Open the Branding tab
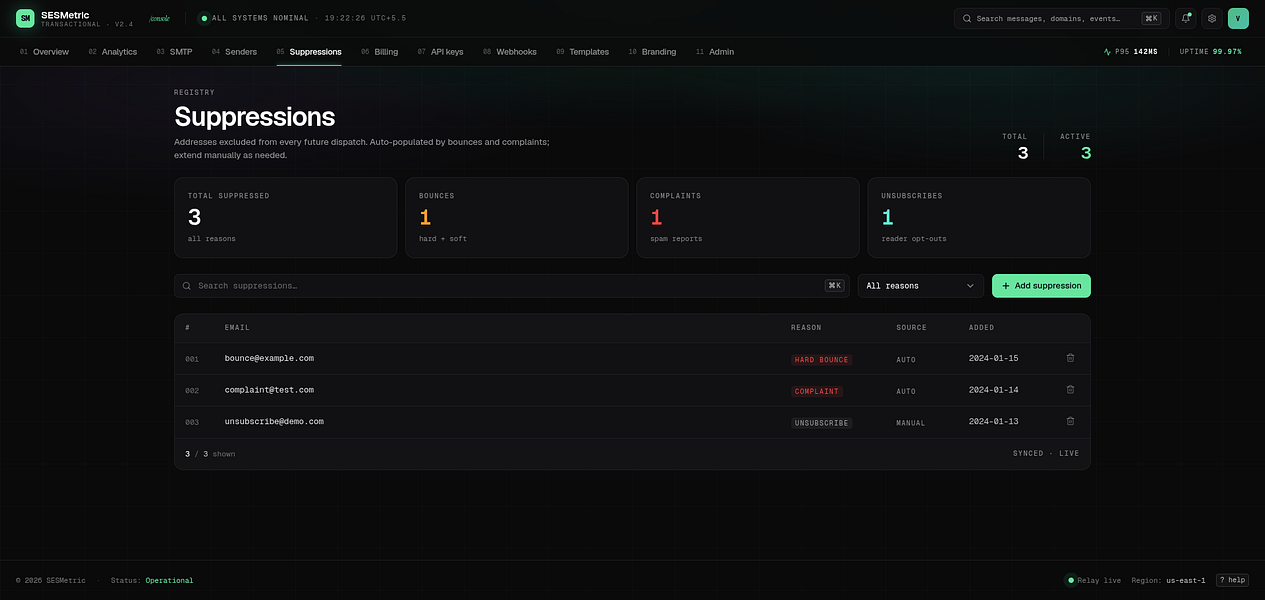Image resolution: width=1265 pixels, height=600 pixels. 652,52
